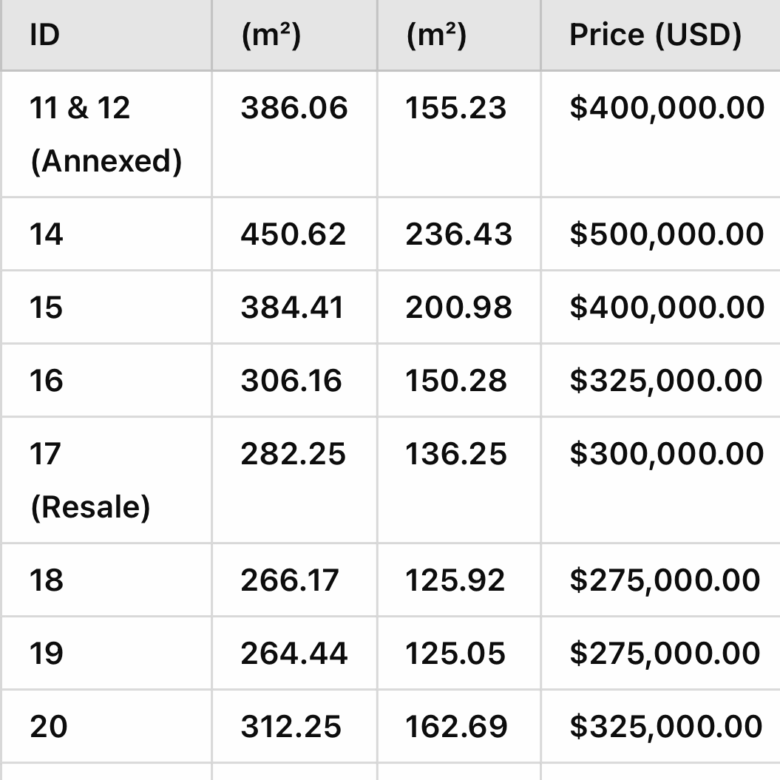Select the 236.43 cell
The width and height of the screenshot is (780, 780).
click(458, 234)
